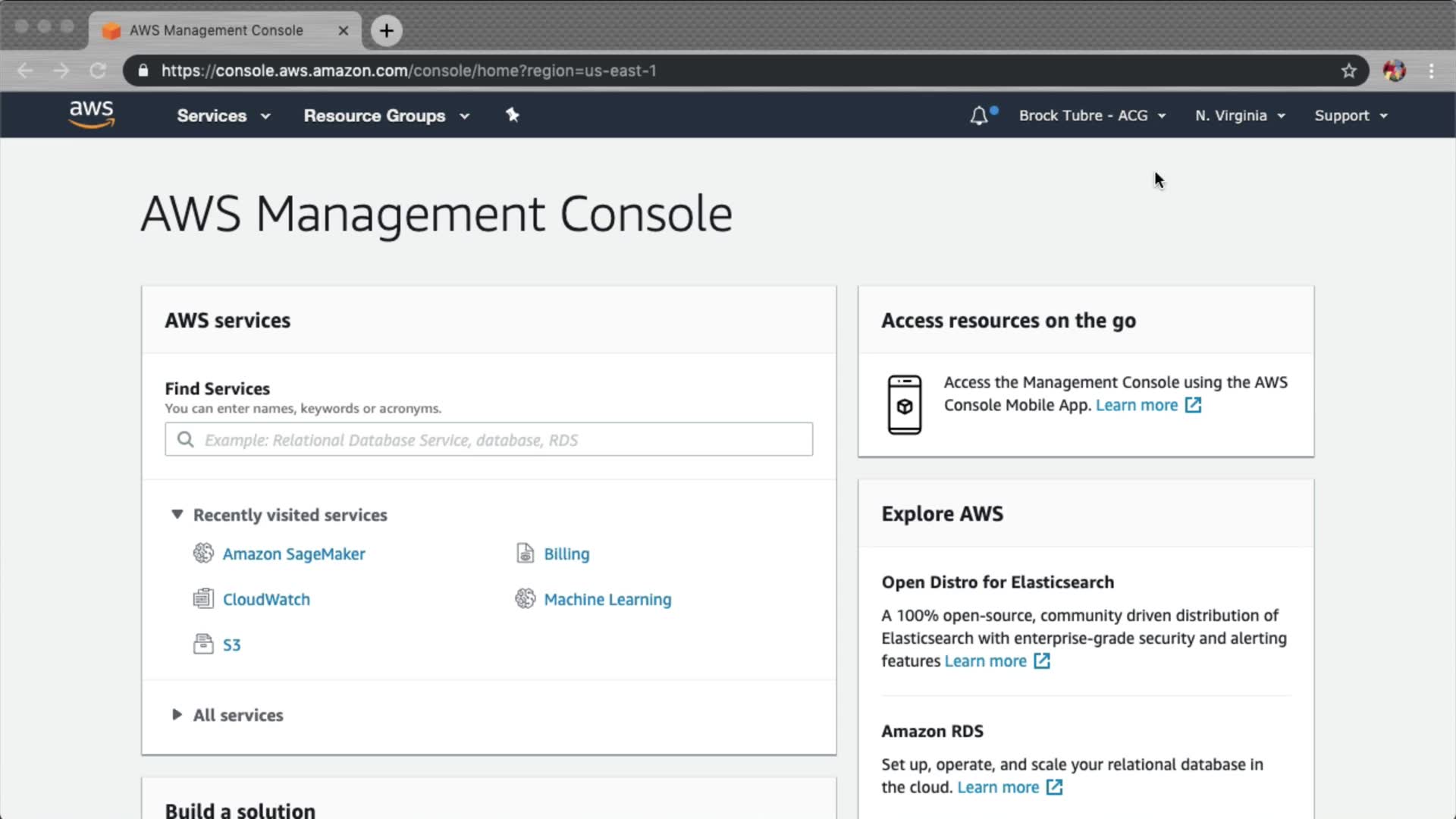Click the Machine Learning service icon
1456x819 pixels.
pyautogui.click(x=525, y=599)
